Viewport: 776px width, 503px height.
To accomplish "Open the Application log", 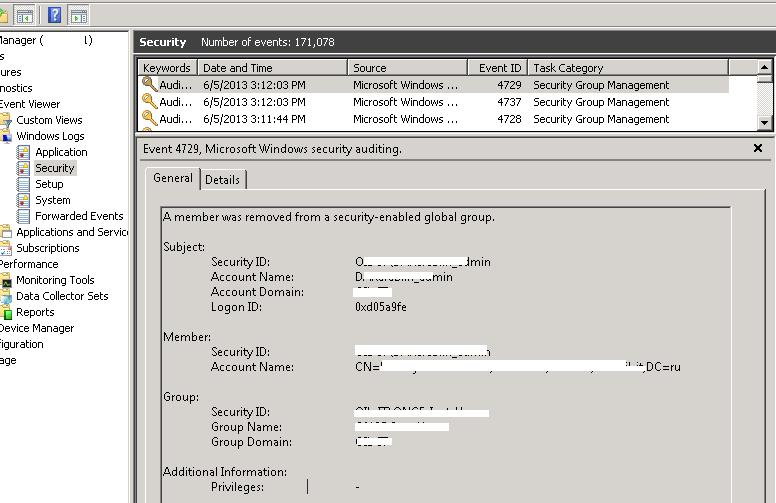I will [61, 152].
